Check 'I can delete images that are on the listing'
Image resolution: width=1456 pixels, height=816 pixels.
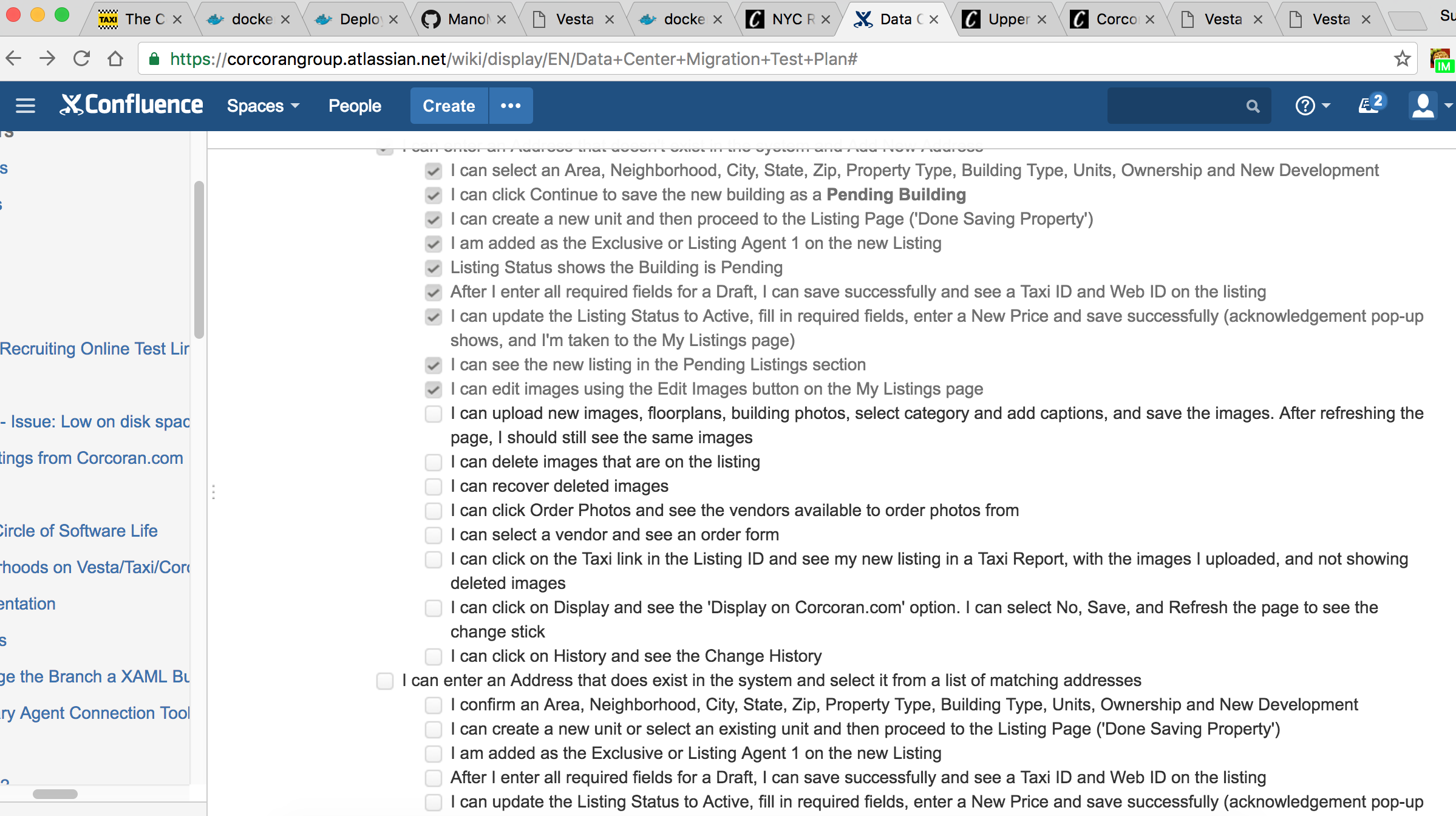[x=434, y=462]
